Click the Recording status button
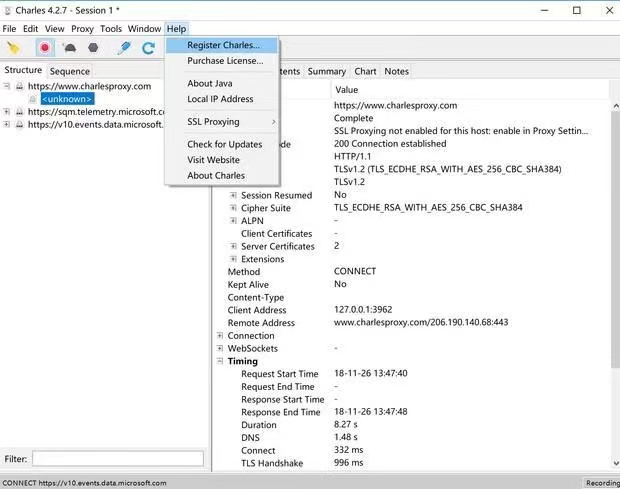Image resolution: width=620 pixels, height=489 pixels. [x=602, y=483]
